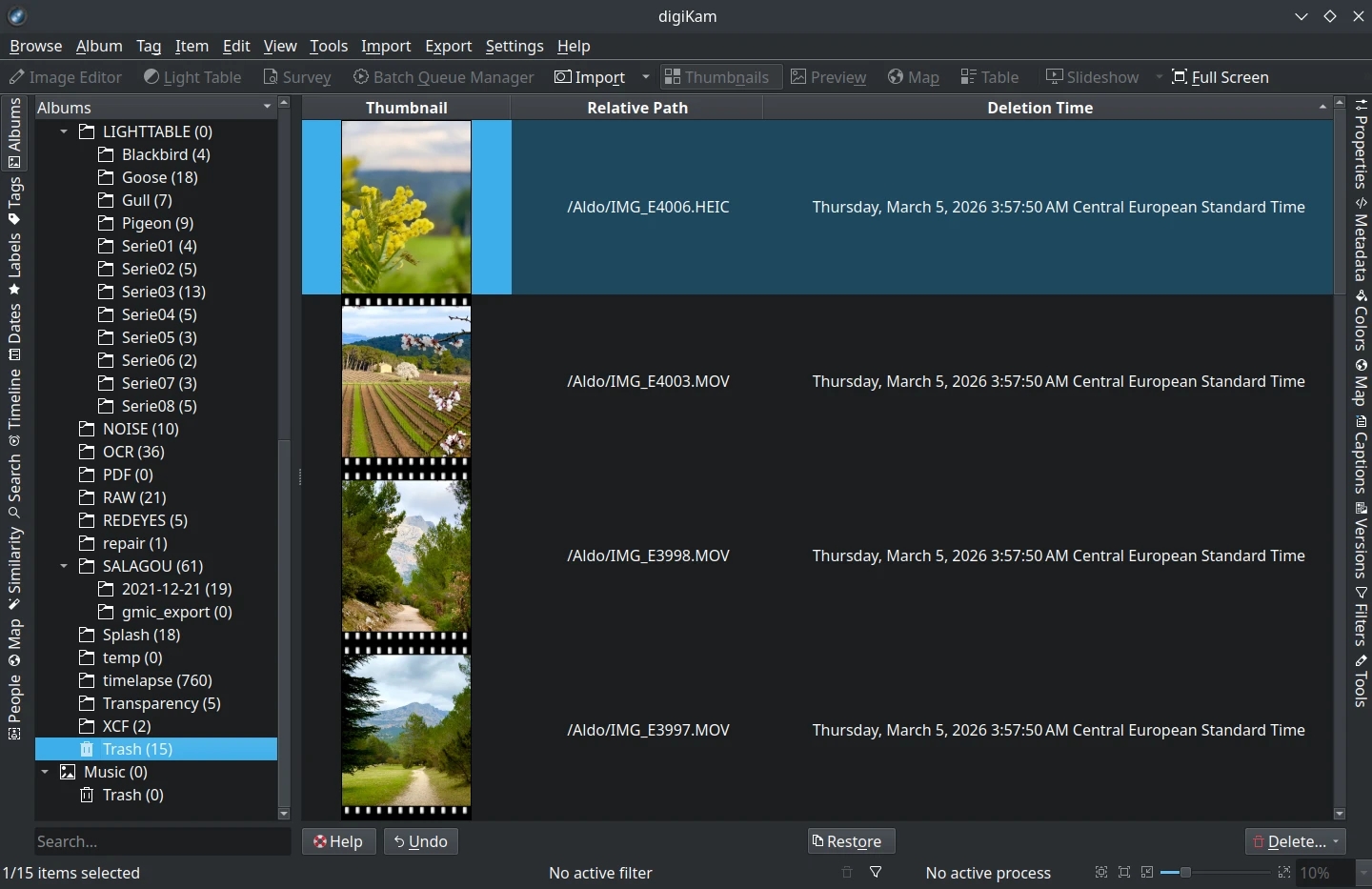The width and height of the screenshot is (1372, 889).
Task: Click the Undo button
Action: [x=420, y=841]
